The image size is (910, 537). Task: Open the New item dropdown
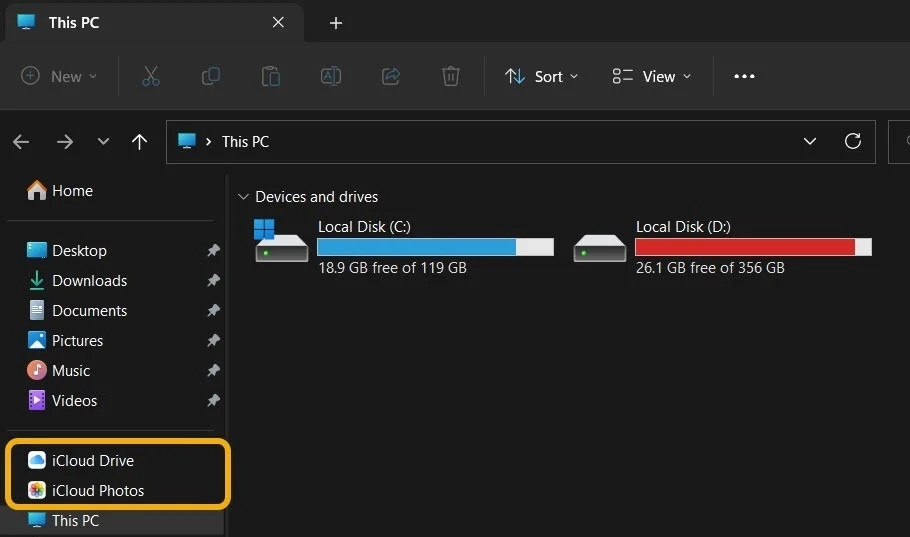tap(59, 76)
